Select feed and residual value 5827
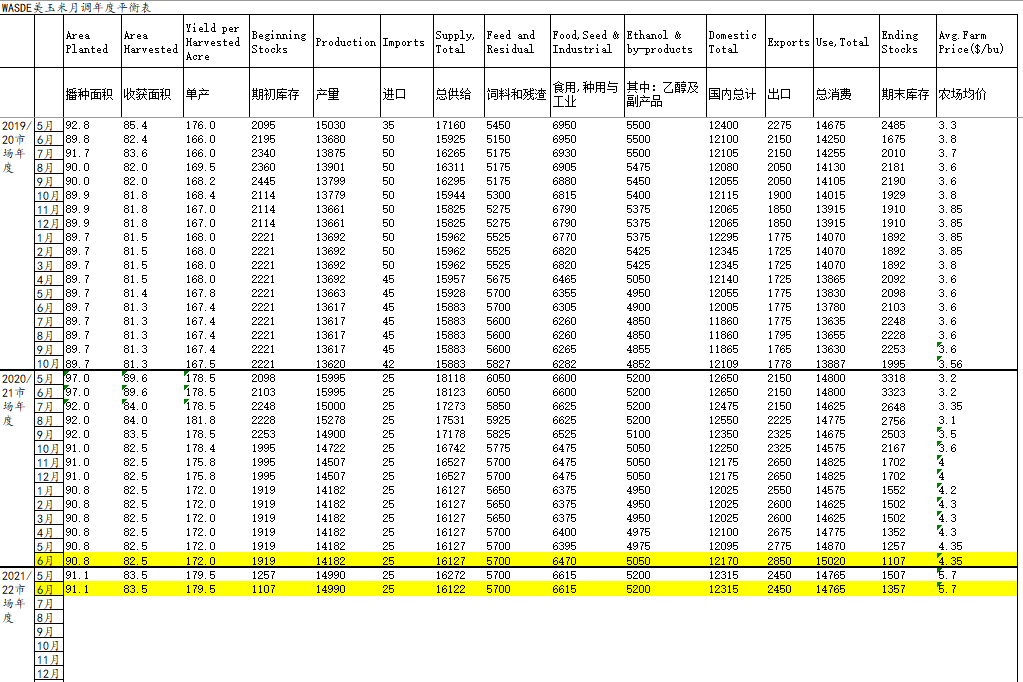The width and height of the screenshot is (1023, 682). tap(498, 364)
